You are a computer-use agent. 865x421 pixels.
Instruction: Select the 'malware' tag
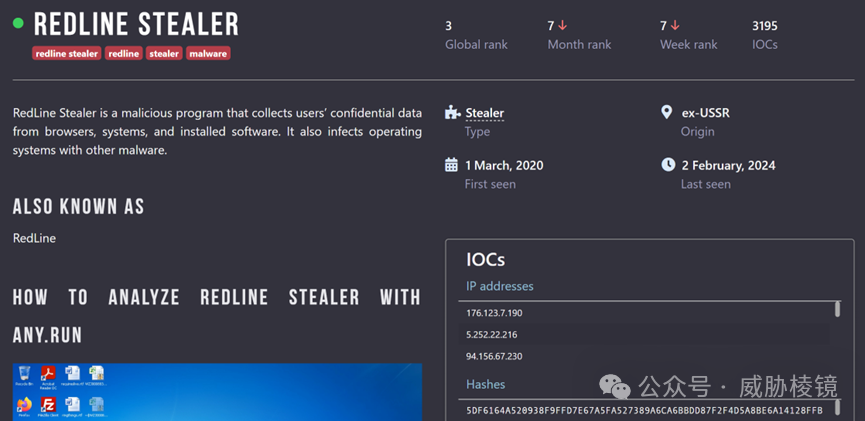[208, 54]
